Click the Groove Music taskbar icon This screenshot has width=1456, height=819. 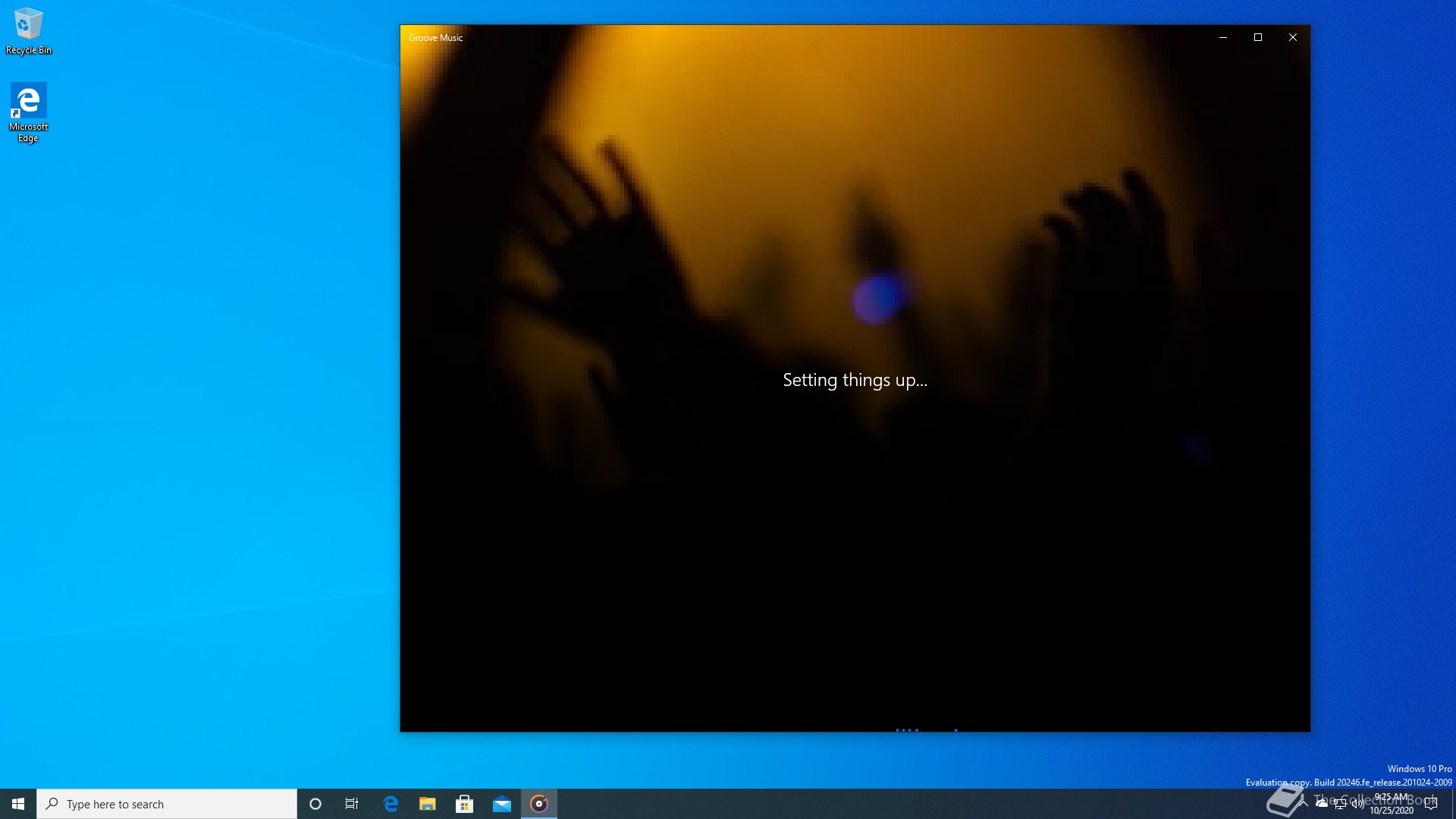pyautogui.click(x=539, y=804)
